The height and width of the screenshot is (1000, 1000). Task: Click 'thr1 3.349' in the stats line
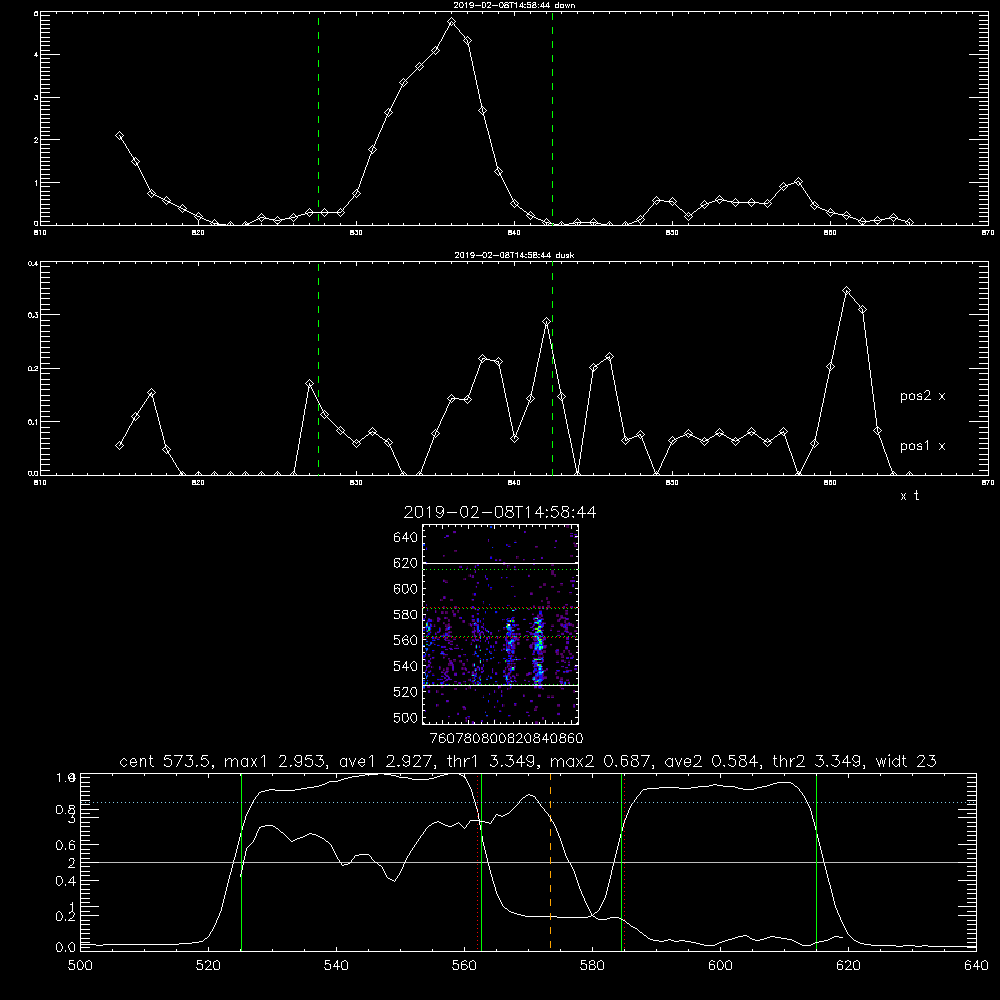tap(492, 761)
